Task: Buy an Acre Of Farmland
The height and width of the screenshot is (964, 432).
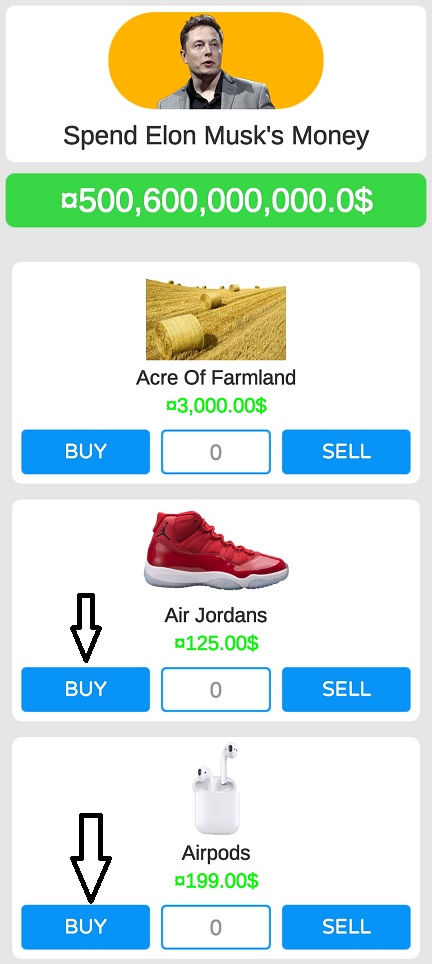Action: pyautogui.click(x=85, y=452)
